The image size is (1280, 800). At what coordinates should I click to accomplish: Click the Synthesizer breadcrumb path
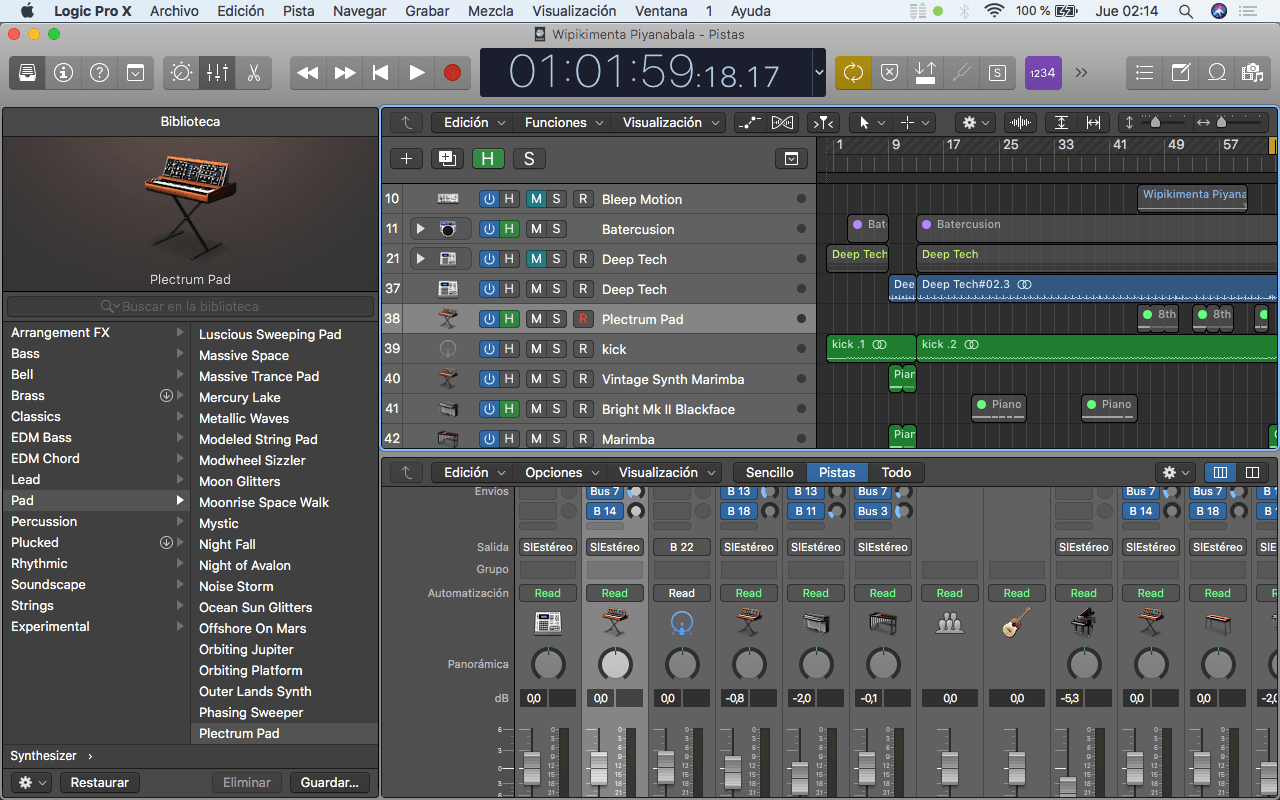coord(44,756)
